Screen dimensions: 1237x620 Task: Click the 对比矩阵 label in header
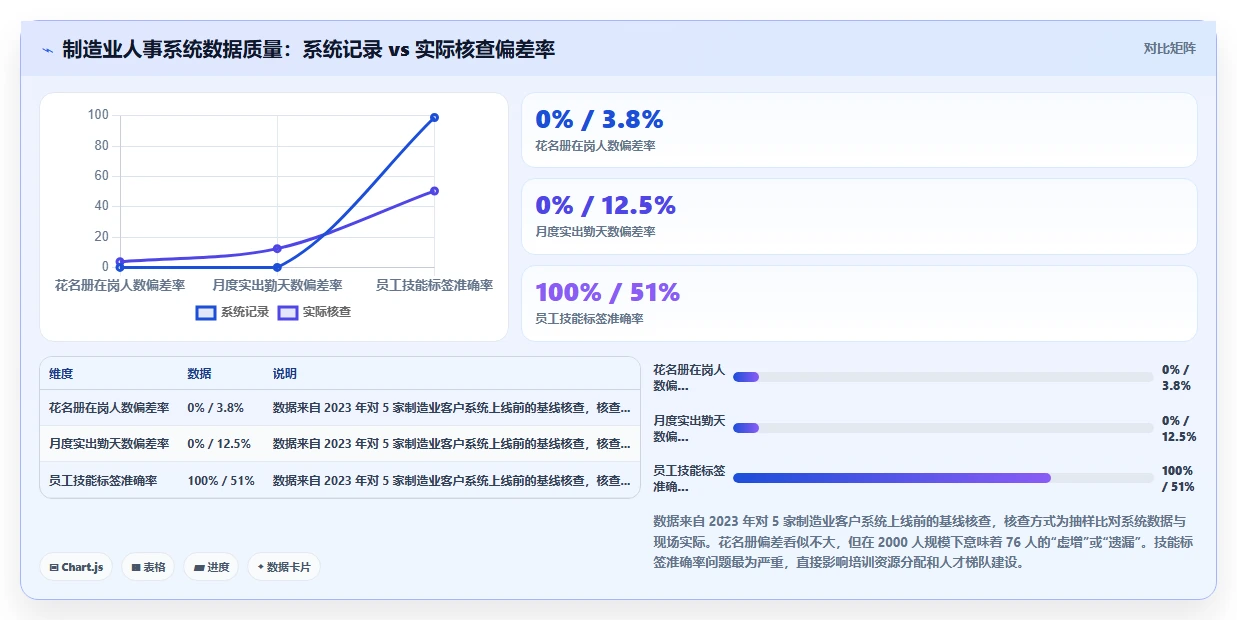(x=1169, y=48)
